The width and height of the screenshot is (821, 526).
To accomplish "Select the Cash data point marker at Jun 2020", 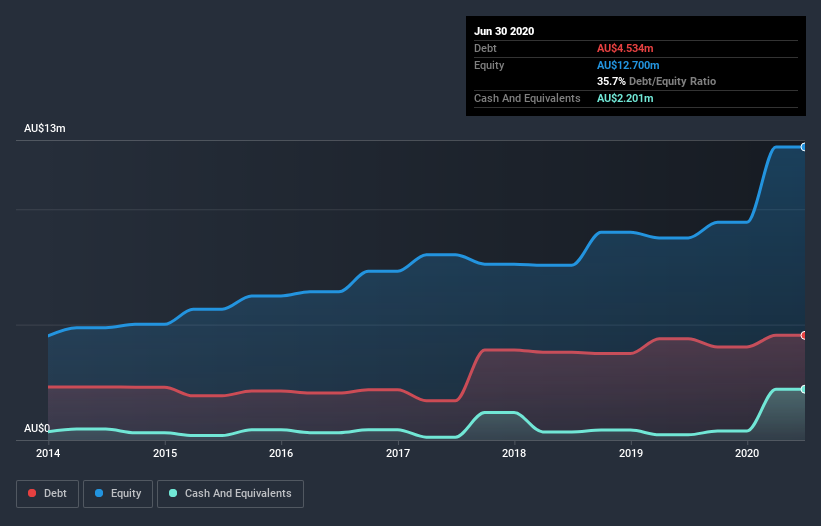I will [x=803, y=389].
